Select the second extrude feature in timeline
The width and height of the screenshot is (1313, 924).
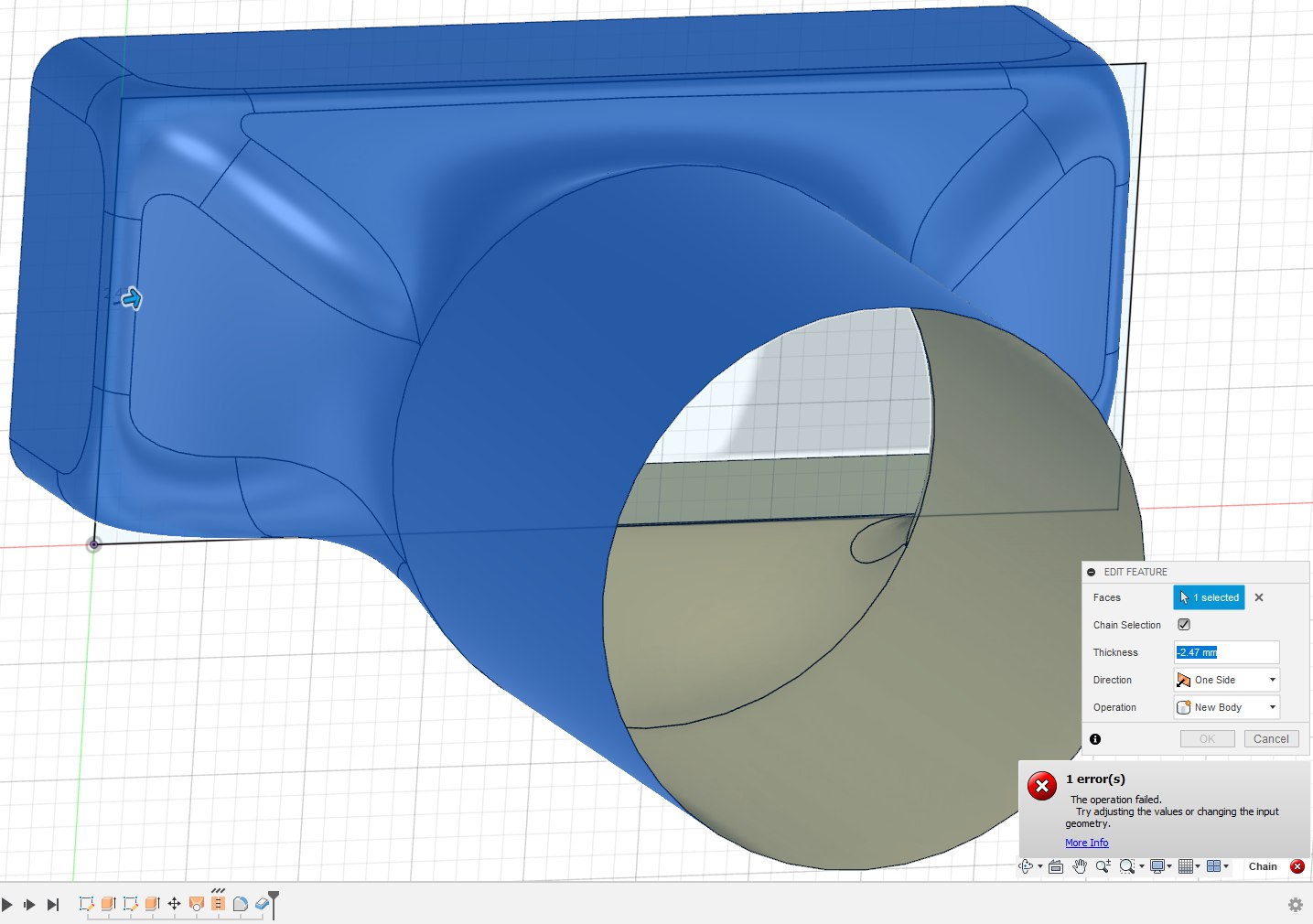click(x=152, y=904)
